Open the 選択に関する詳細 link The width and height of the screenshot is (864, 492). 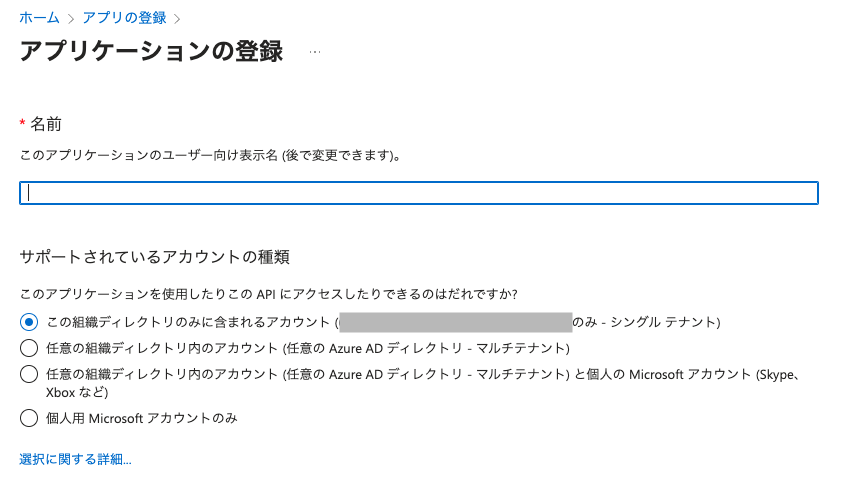75,459
